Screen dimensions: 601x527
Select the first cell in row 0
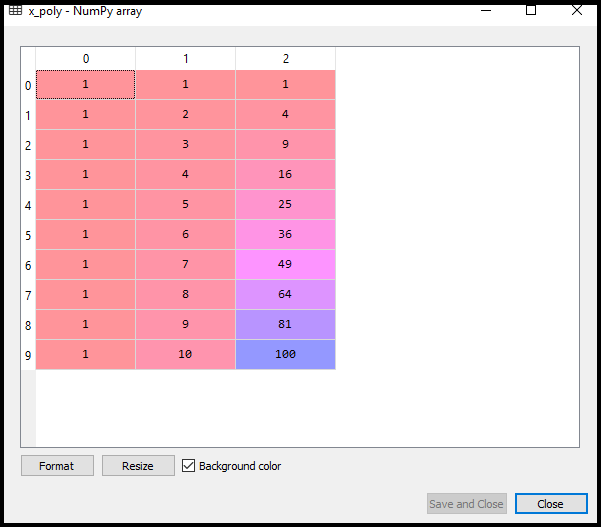[x=85, y=85]
